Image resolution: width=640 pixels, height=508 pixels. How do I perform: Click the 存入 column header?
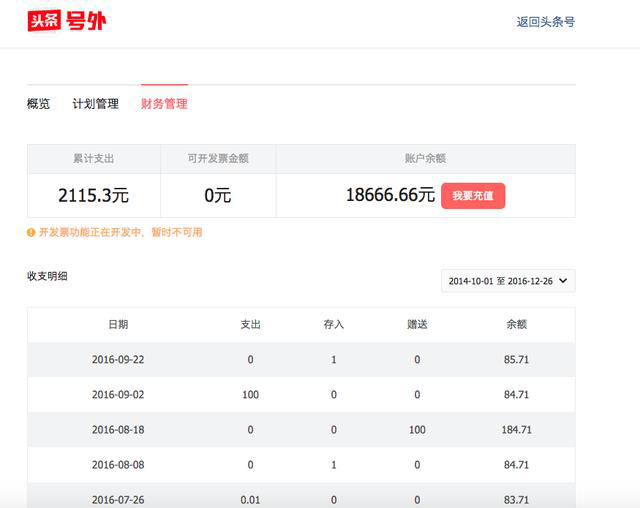[333, 324]
